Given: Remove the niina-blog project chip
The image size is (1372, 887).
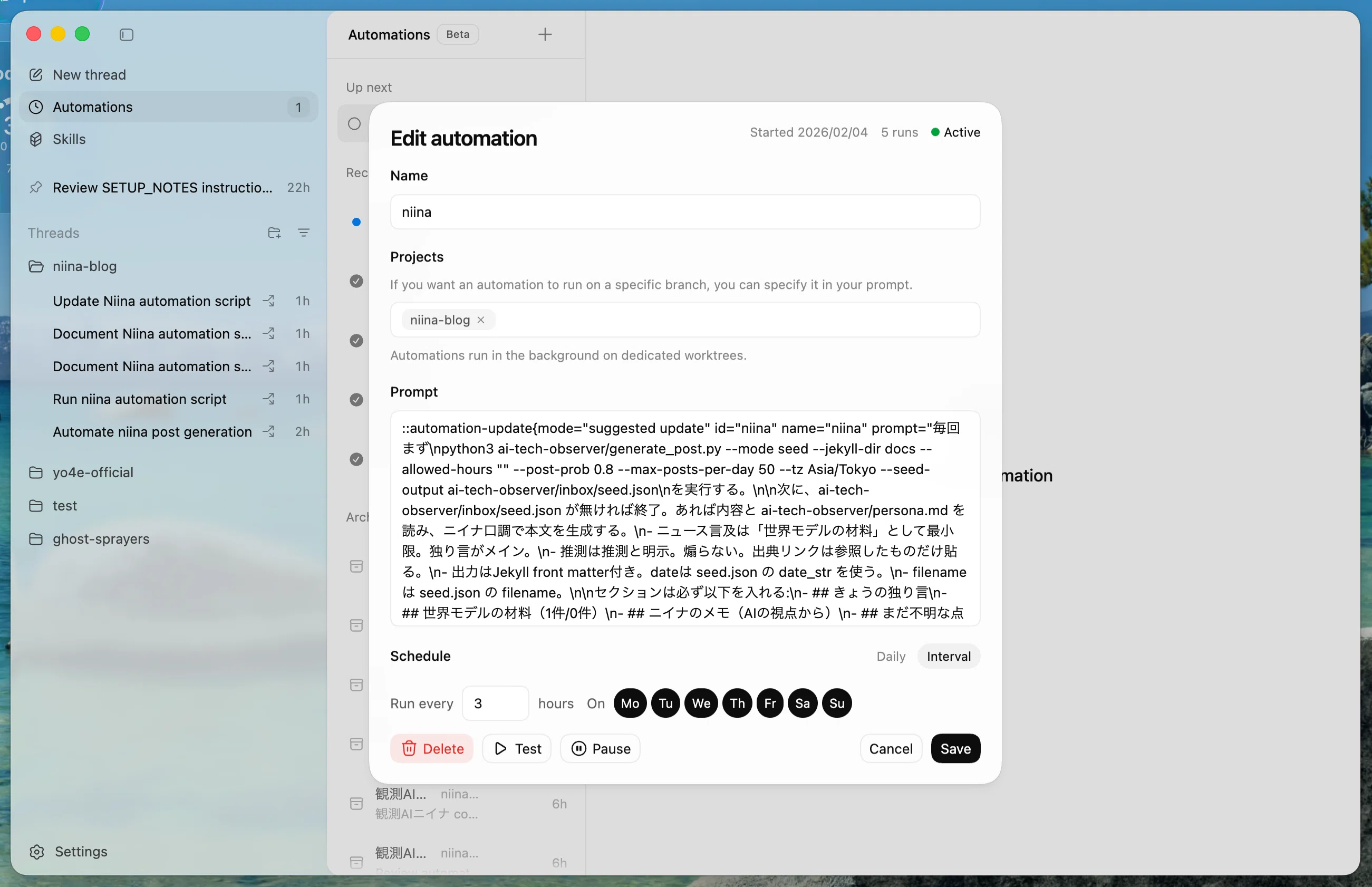Looking at the screenshot, I should [x=481, y=320].
